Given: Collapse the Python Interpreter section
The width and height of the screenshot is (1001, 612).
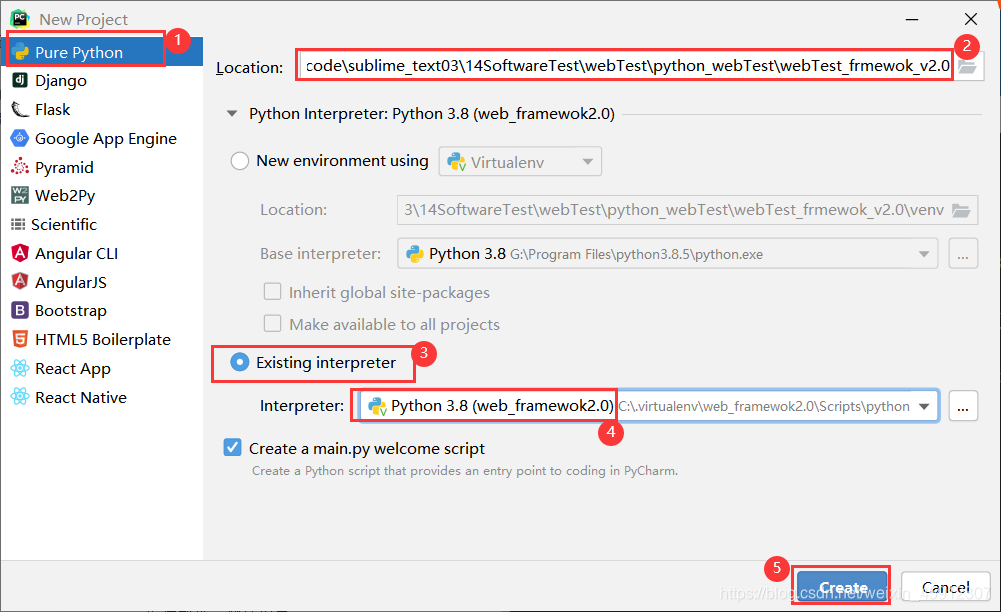Looking at the screenshot, I should (x=232, y=114).
